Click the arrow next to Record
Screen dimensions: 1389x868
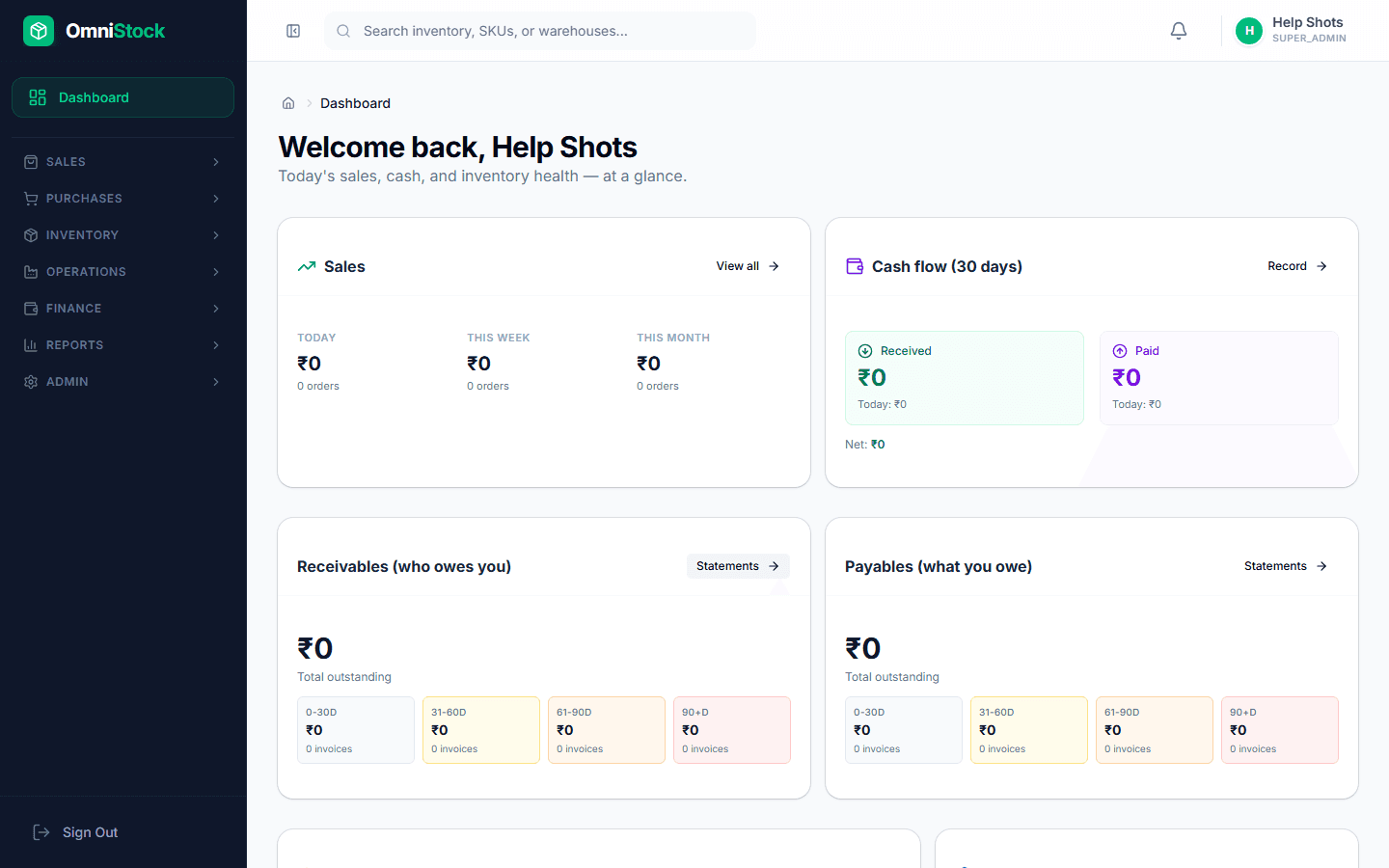tap(1321, 266)
